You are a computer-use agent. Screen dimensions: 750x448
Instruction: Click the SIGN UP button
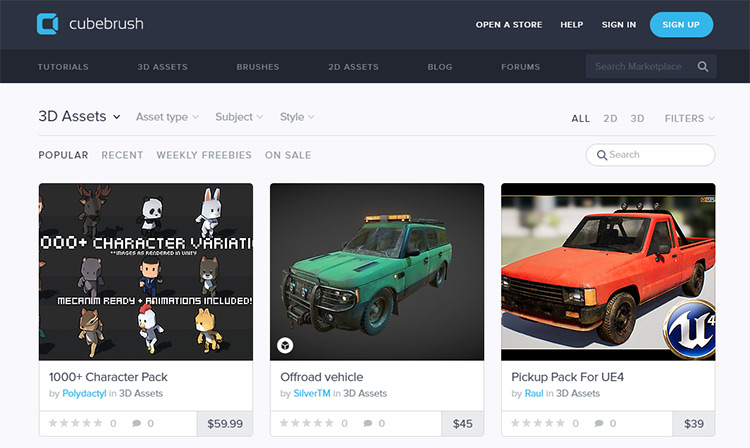click(681, 24)
